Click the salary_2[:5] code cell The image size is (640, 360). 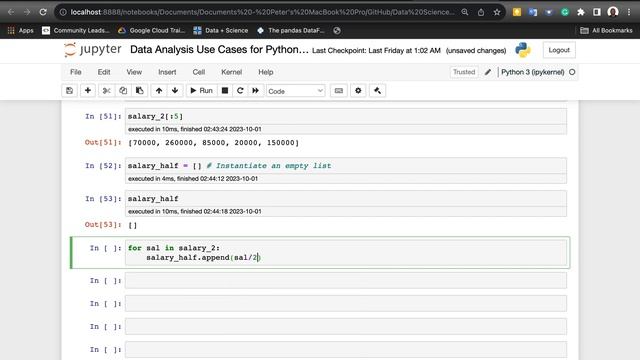tap(346, 116)
